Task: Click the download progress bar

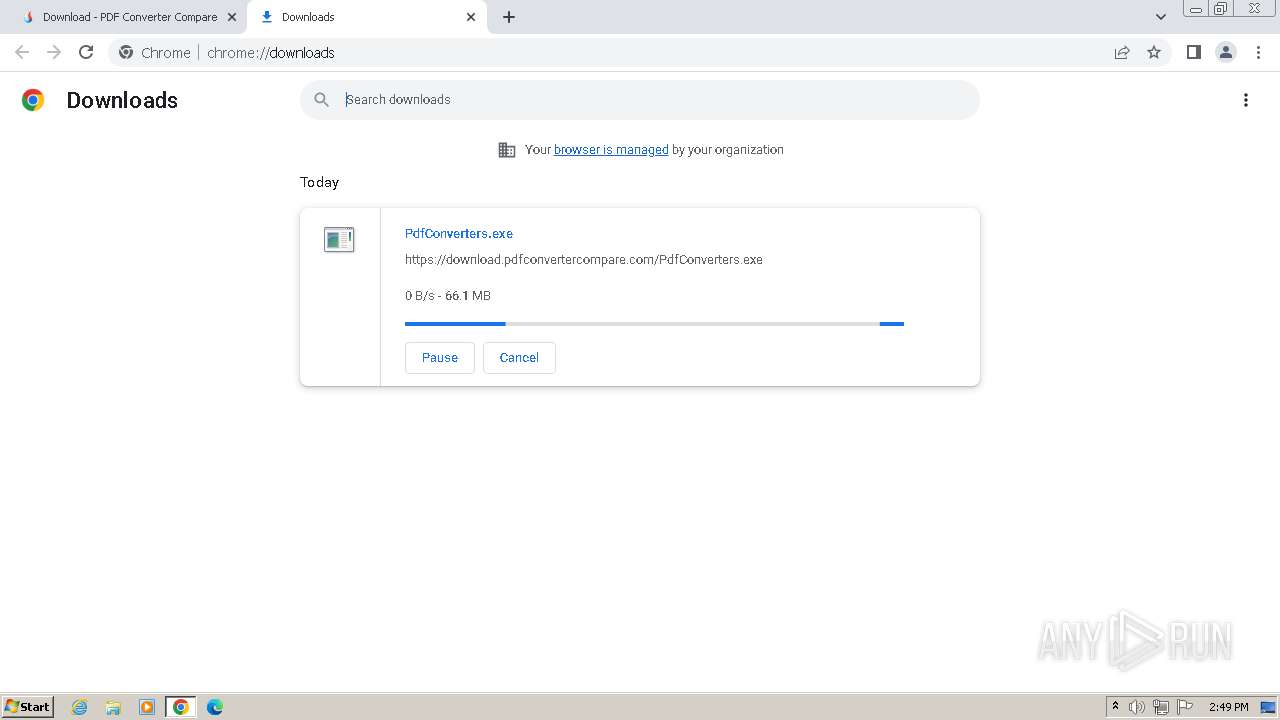Action: coord(654,324)
